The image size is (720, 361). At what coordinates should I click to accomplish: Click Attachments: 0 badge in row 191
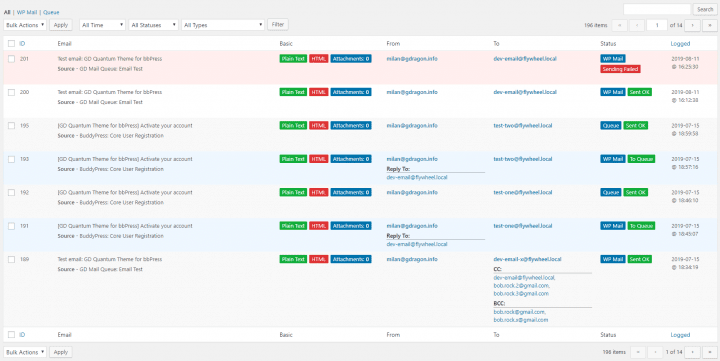(x=351, y=226)
